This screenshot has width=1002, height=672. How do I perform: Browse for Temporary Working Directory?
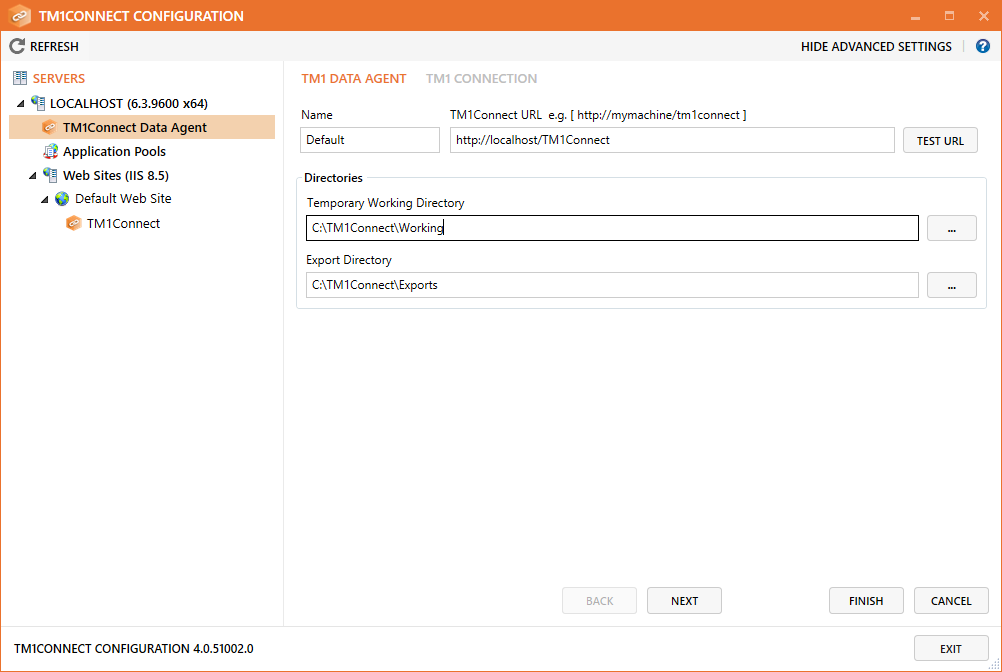[952, 228]
